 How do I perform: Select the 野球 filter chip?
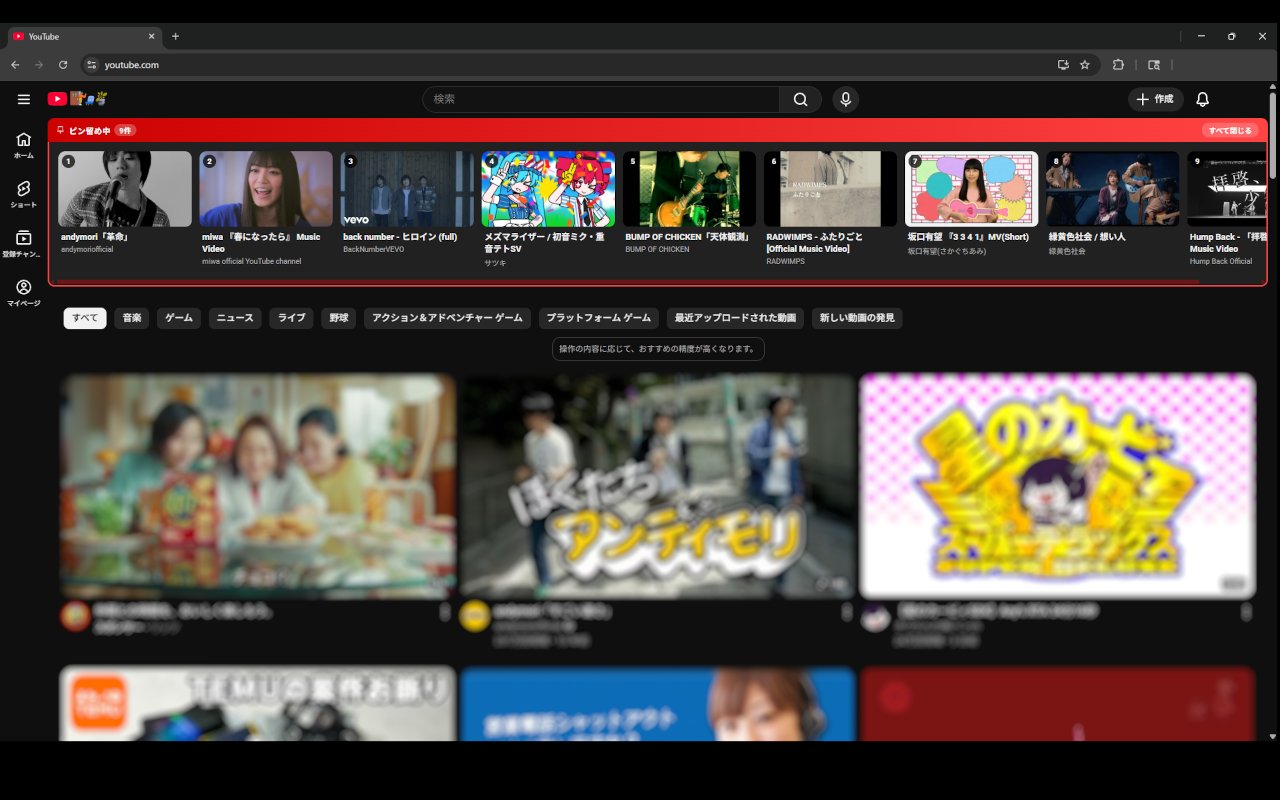click(x=339, y=318)
